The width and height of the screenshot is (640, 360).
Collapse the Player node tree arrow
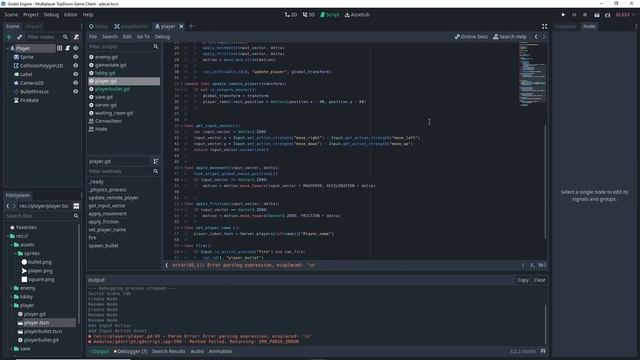point(8,48)
